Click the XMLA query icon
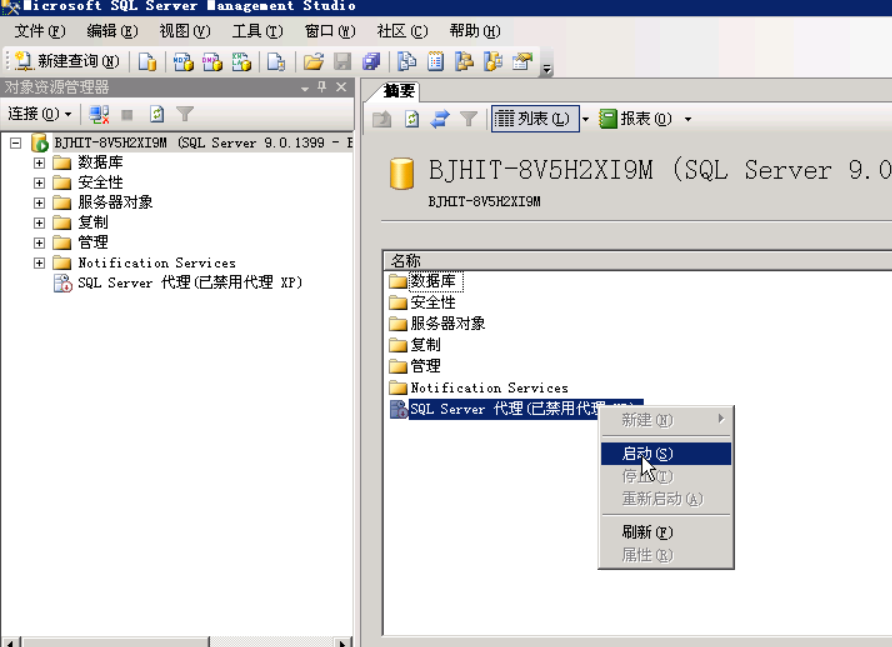The width and height of the screenshot is (892, 647). coord(241,61)
